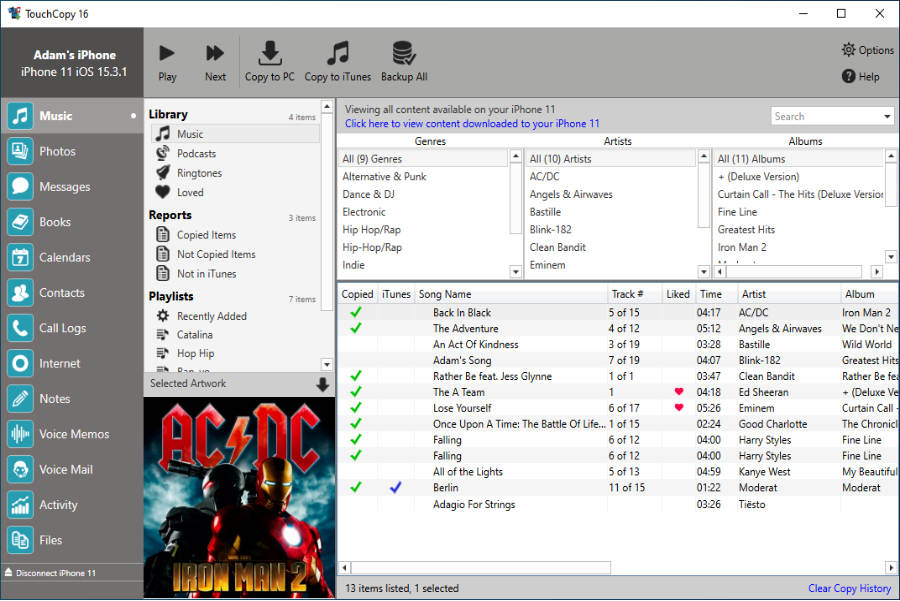
Task: Click into the Search field
Action: point(825,117)
